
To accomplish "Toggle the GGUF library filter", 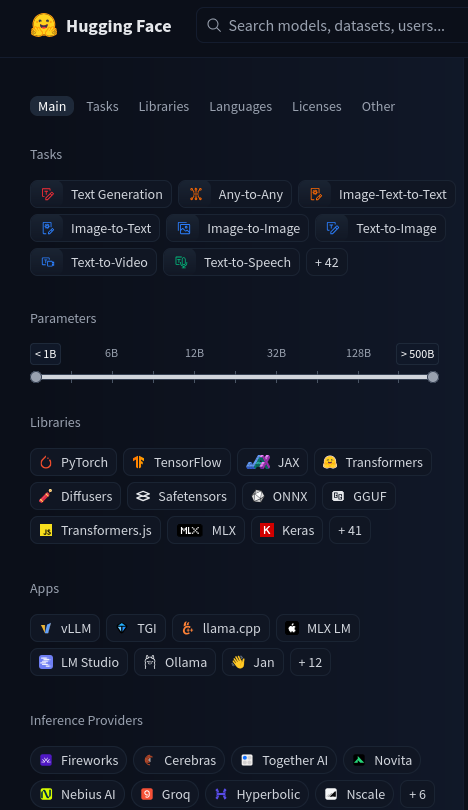I will coord(359,496).
